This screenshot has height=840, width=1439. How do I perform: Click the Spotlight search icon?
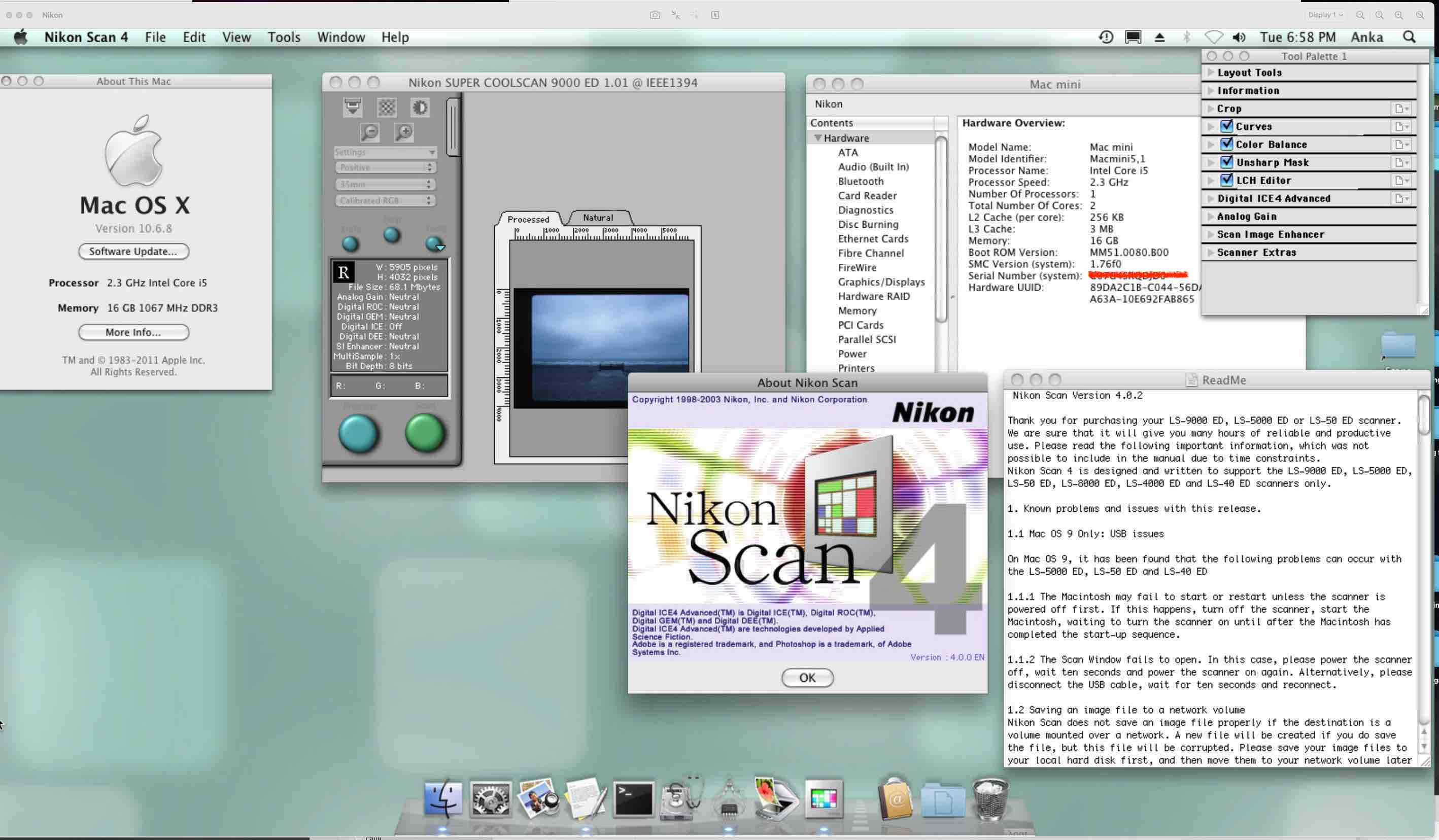[1409, 37]
